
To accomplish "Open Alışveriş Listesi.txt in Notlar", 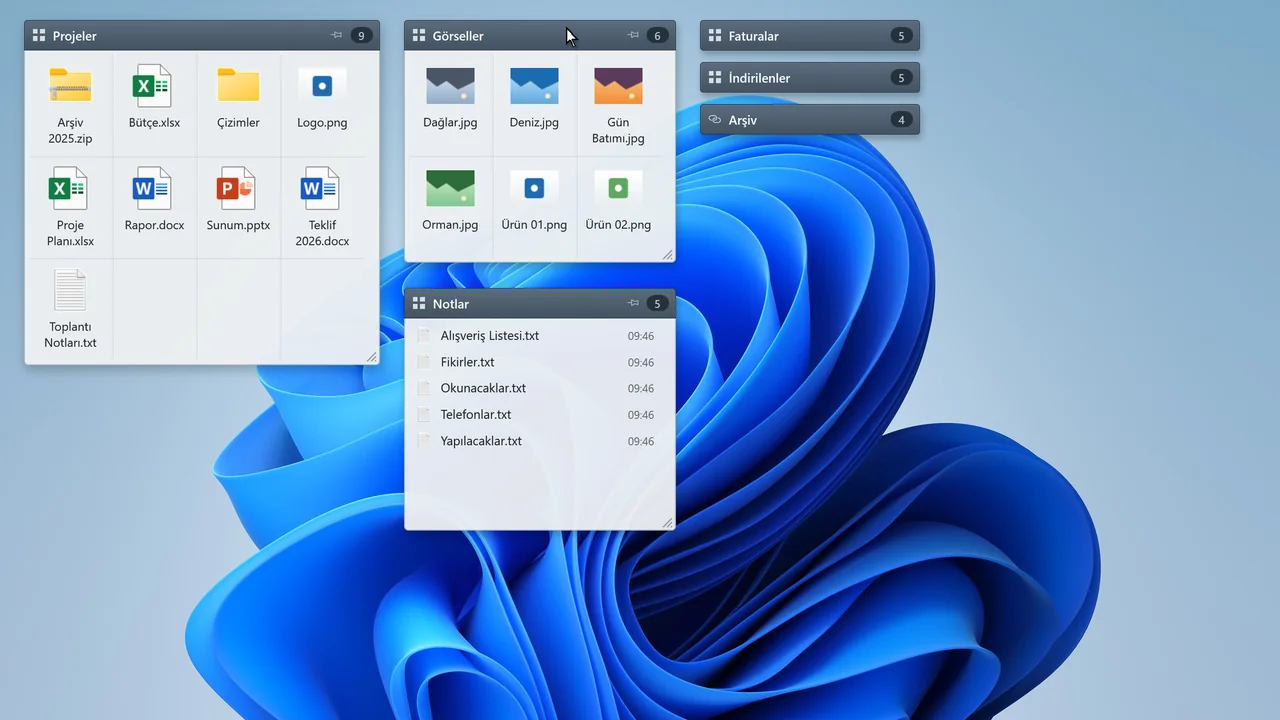I will [540, 336].
